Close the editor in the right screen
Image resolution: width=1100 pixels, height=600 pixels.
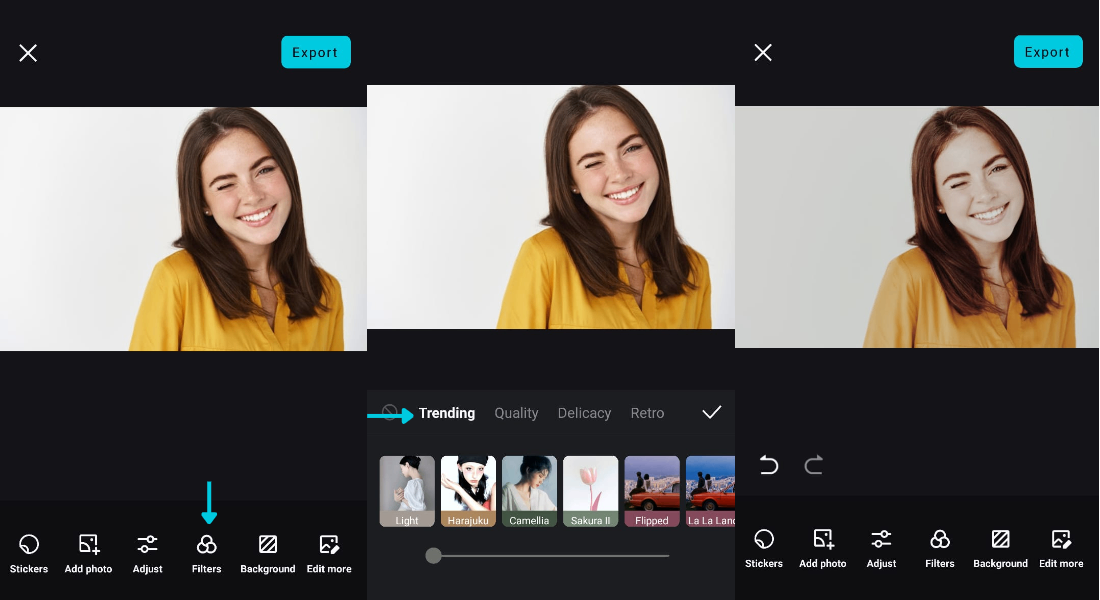pos(763,53)
